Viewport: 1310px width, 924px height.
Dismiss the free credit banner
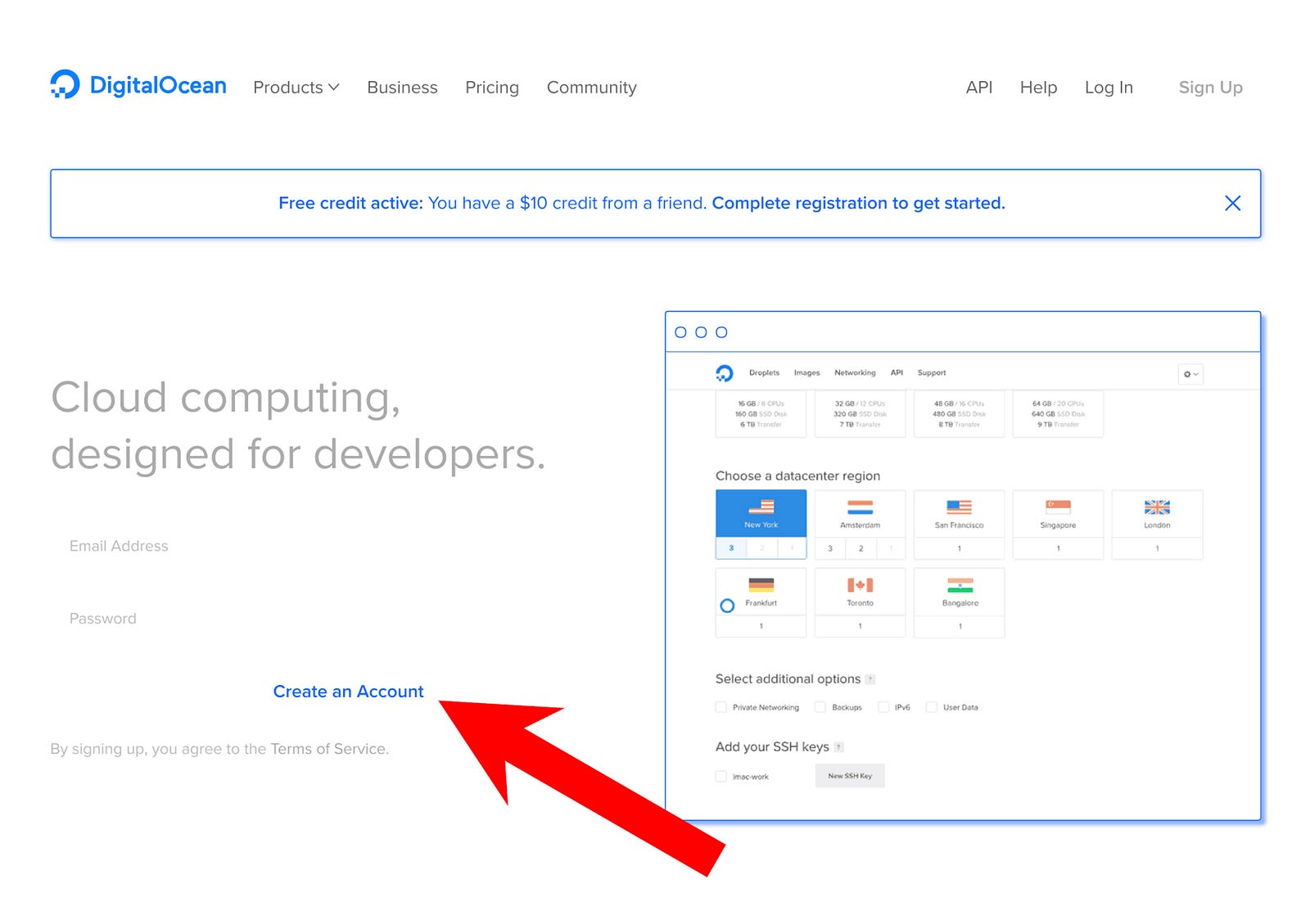click(x=1232, y=203)
